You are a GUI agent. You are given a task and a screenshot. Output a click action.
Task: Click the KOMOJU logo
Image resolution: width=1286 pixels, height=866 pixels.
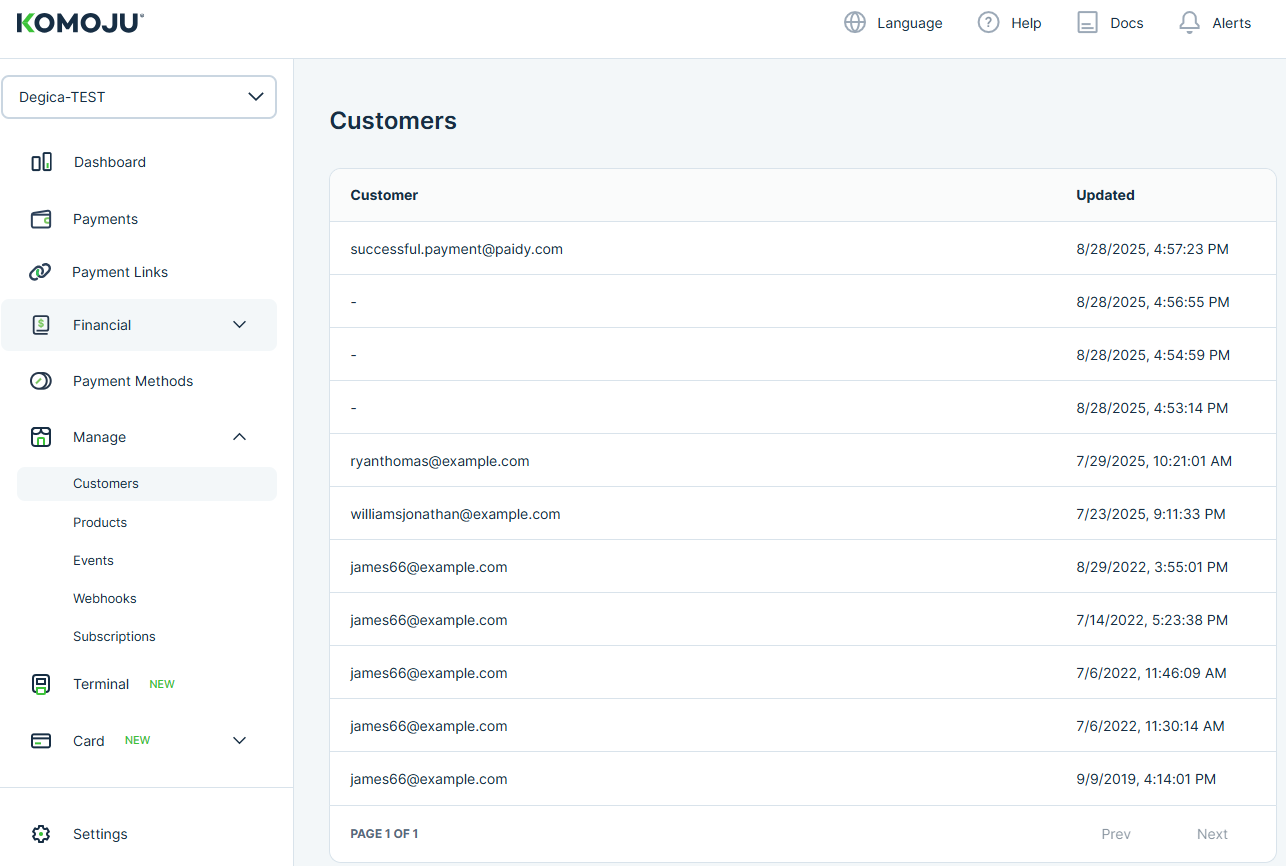[80, 23]
